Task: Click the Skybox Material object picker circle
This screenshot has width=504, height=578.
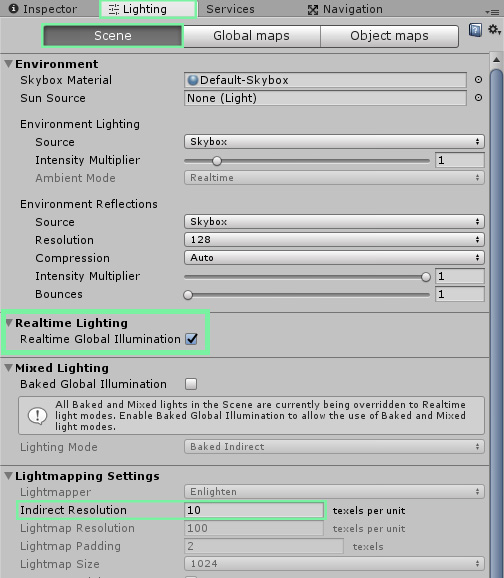Action: (x=478, y=80)
